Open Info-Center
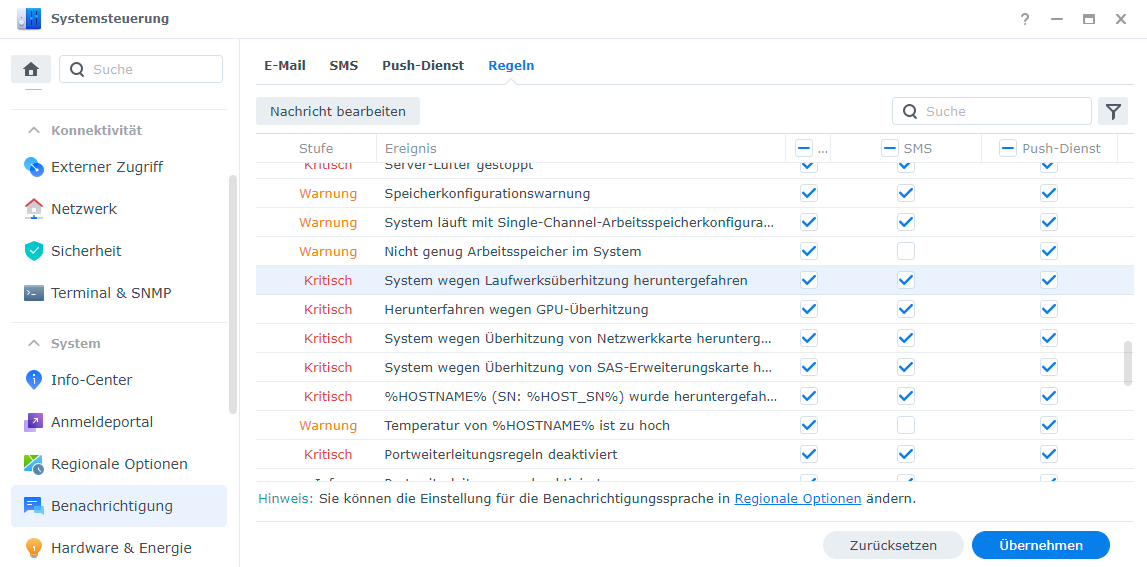This screenshot has width=1147, height=567. (91, 380)
